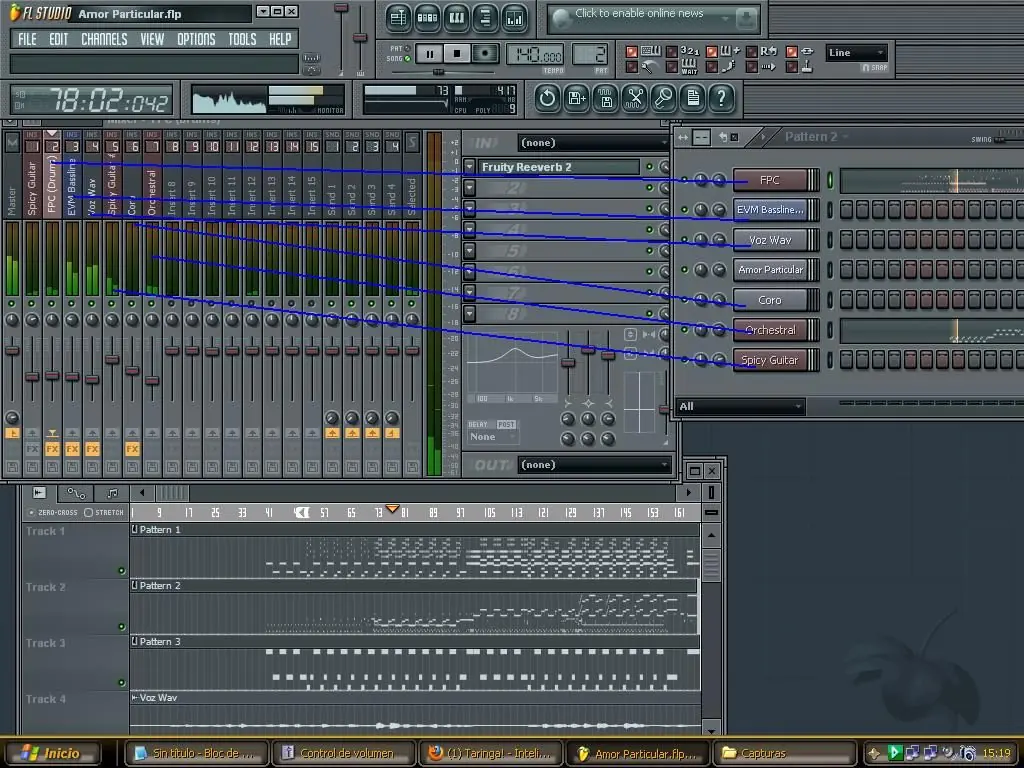Open the Mixer from the top toolbar
This screenshot has width=1024, height=768.
(515, 18)
